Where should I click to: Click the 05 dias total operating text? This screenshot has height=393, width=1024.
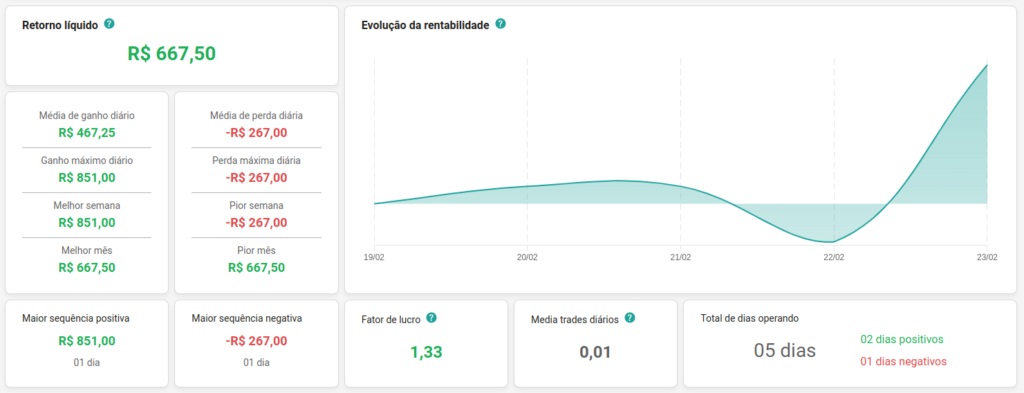[785, 351]
